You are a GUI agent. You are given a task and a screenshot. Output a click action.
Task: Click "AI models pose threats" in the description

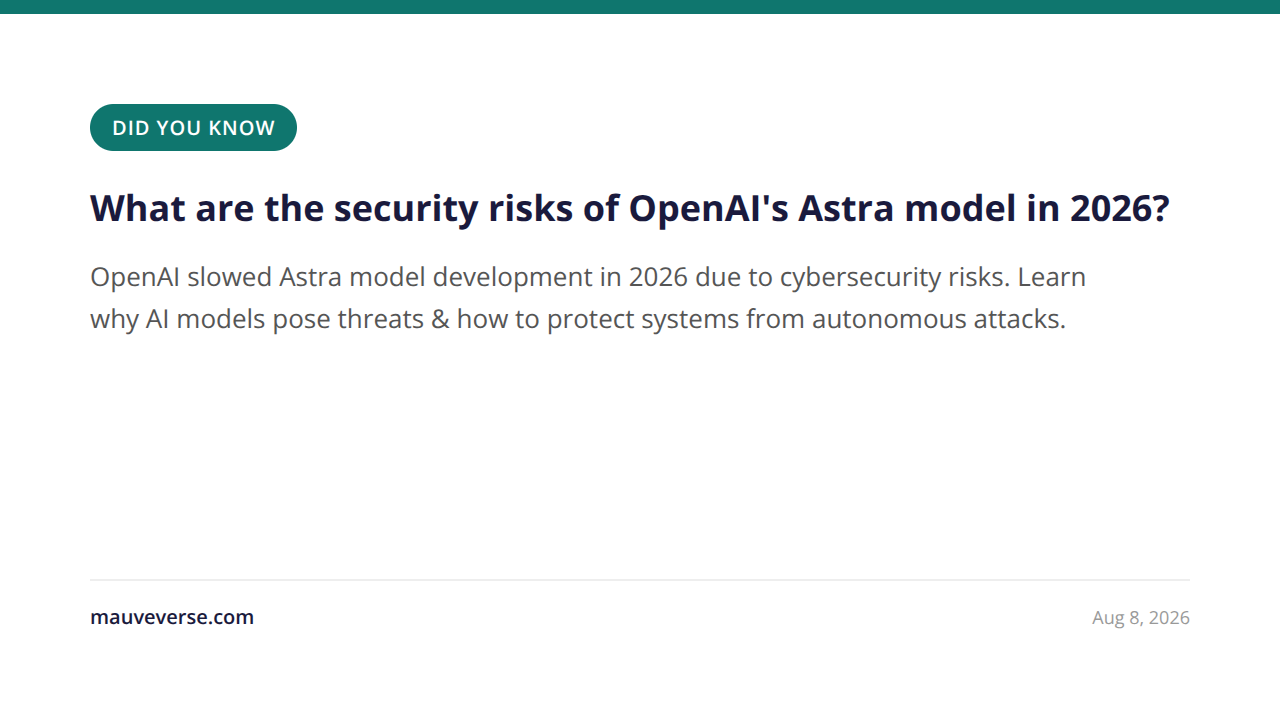pos(285,320)
